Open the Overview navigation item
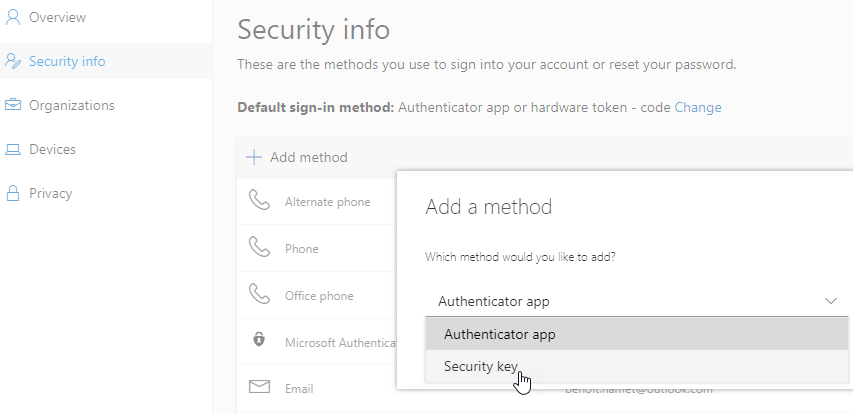Viewport: 853px width, 414px height. pyautogui.click(x=57, y=17)
